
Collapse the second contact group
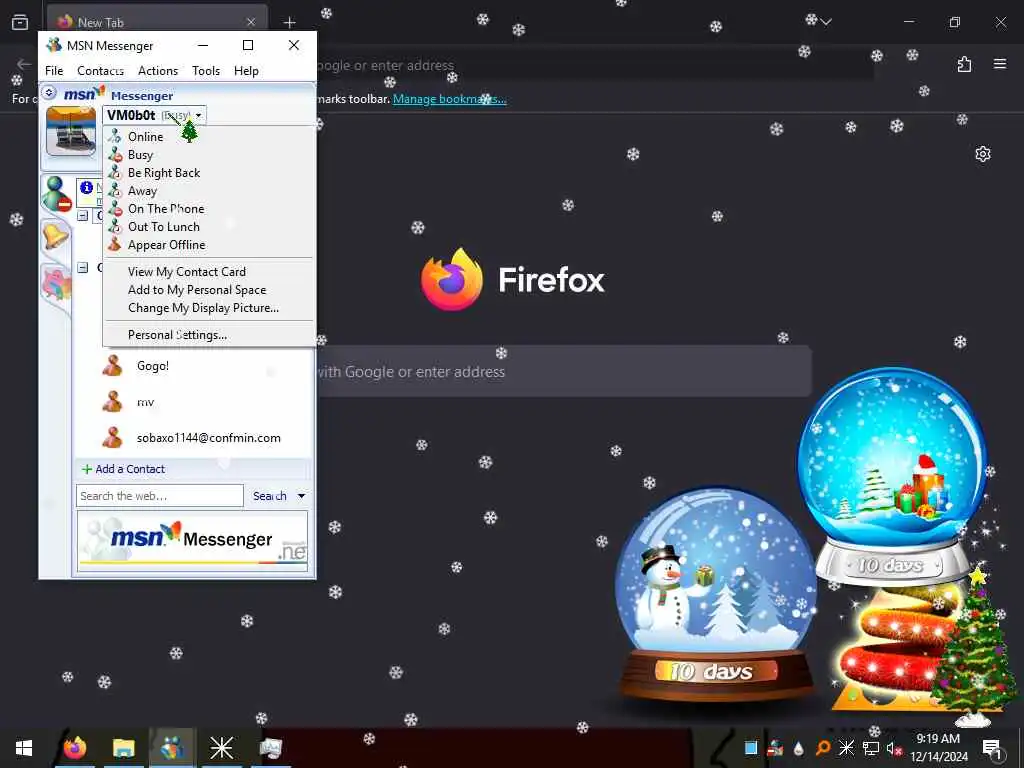coord(83,267)
